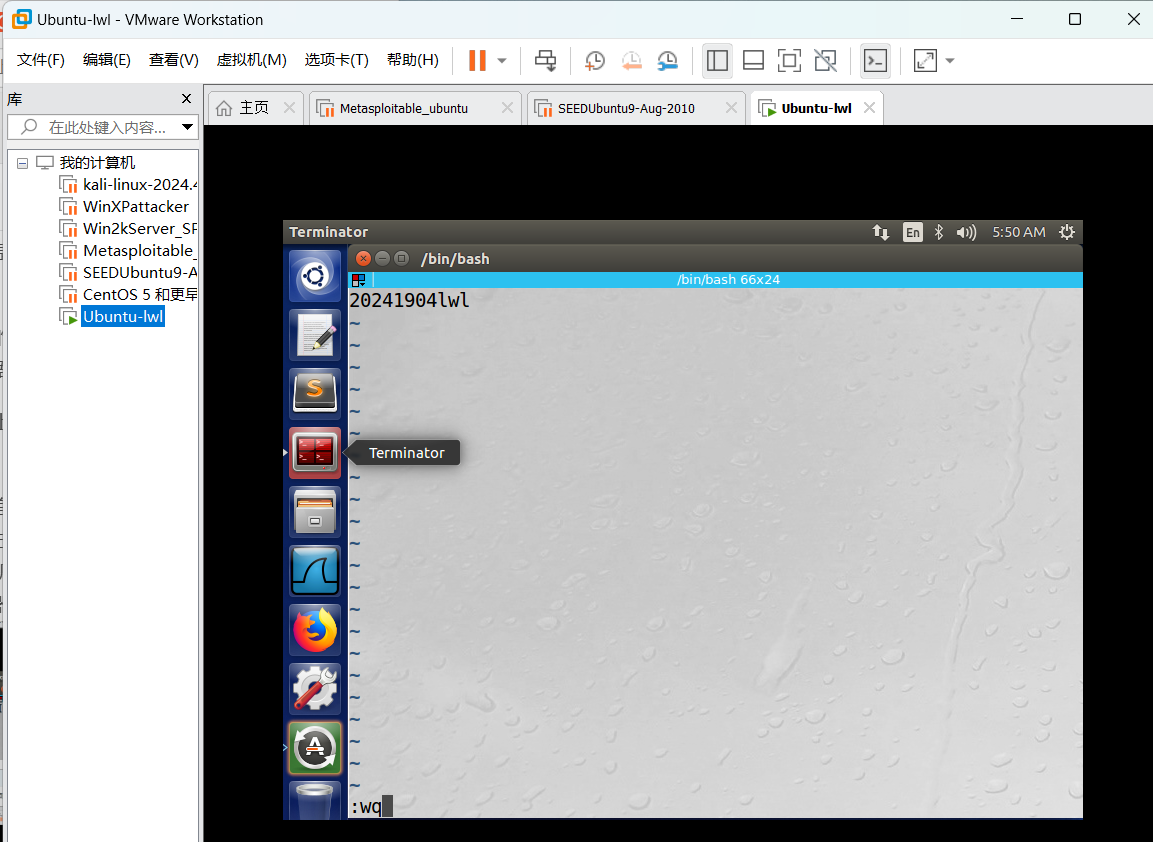The image size is (1153, 842).
Task: Open the 帮助(H) menu
Action: point(413,60)
